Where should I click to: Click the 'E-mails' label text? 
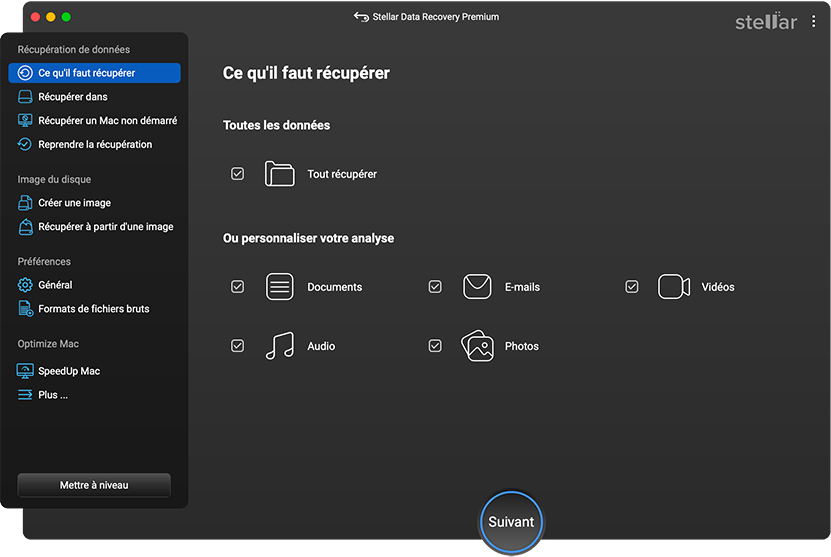522,287
